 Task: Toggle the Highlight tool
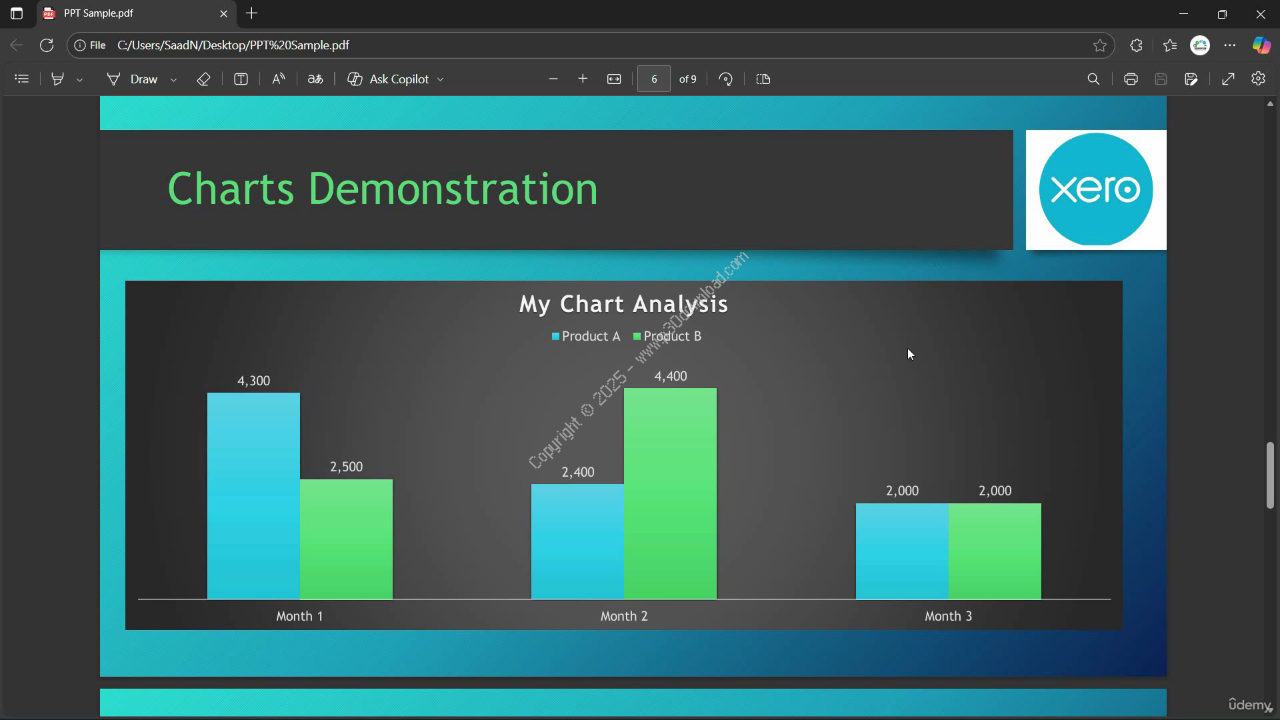pyautogui.click(x=58, y=79)
